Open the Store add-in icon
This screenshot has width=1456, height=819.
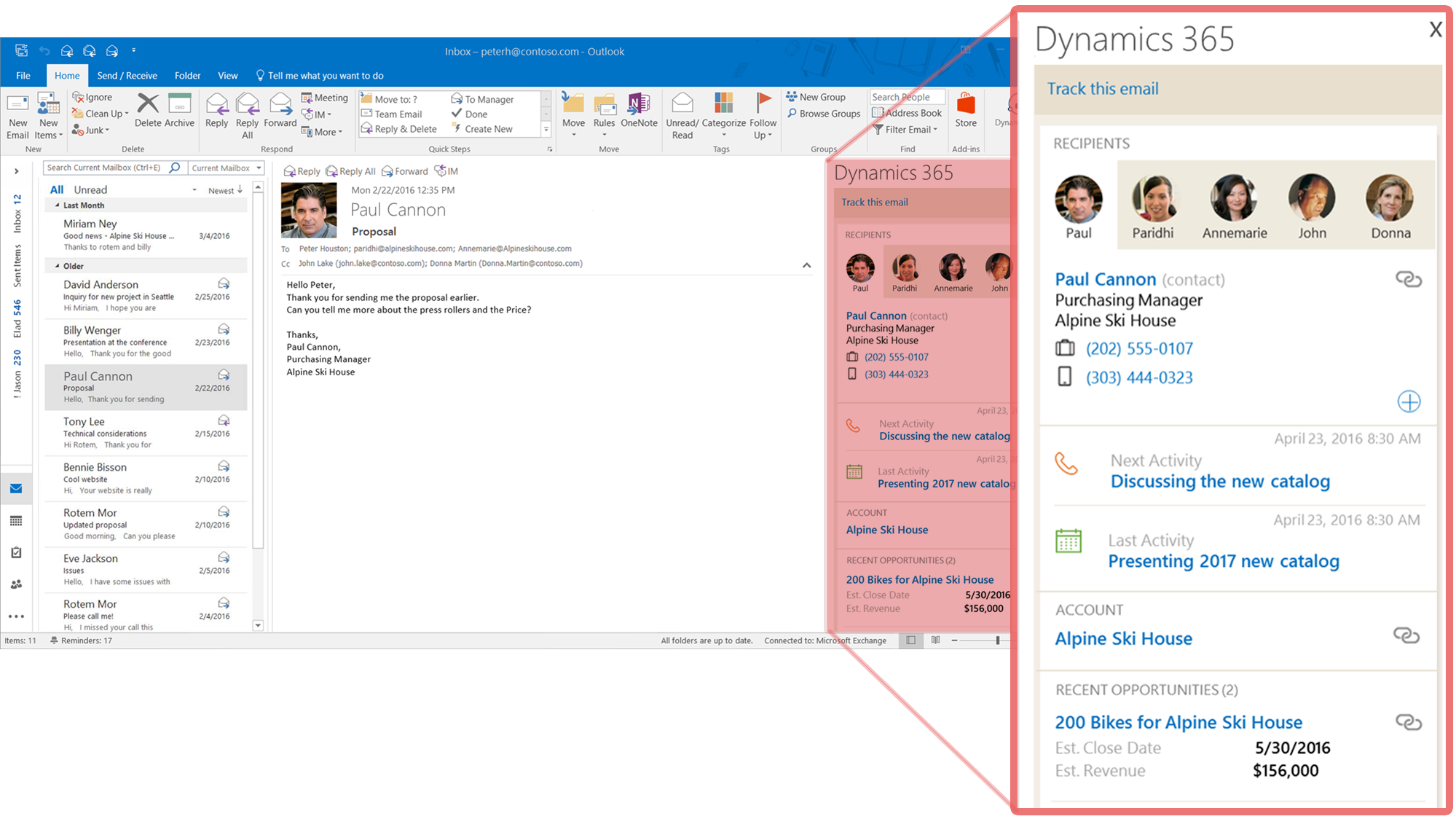point(966,104)
